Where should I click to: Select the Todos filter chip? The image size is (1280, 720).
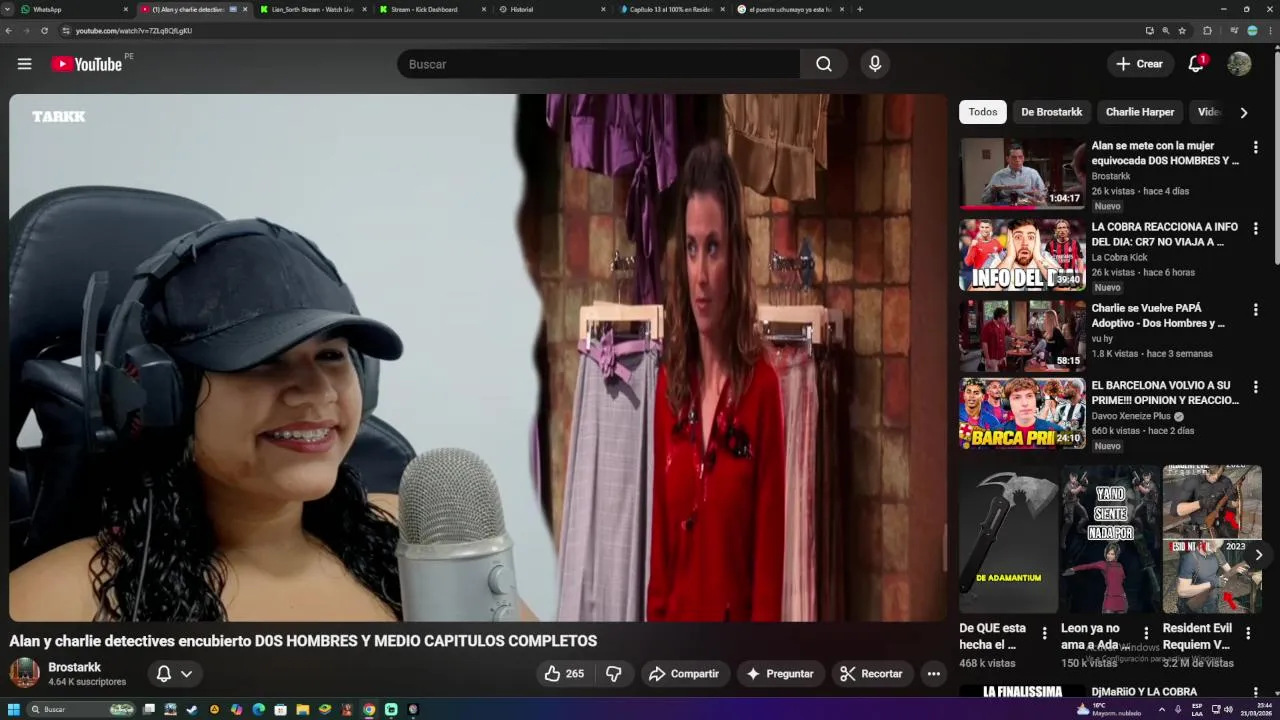pyautogui.click(x=982, y=112)
